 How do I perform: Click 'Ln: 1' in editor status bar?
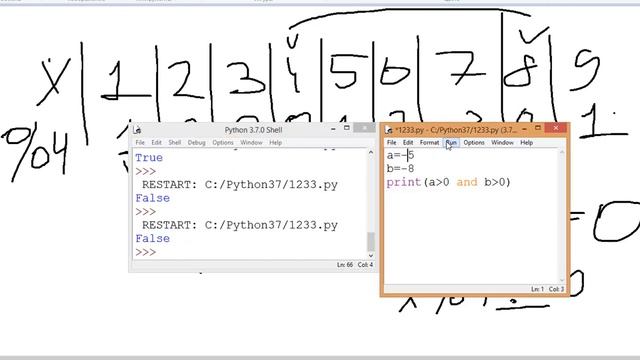[538, 289]
